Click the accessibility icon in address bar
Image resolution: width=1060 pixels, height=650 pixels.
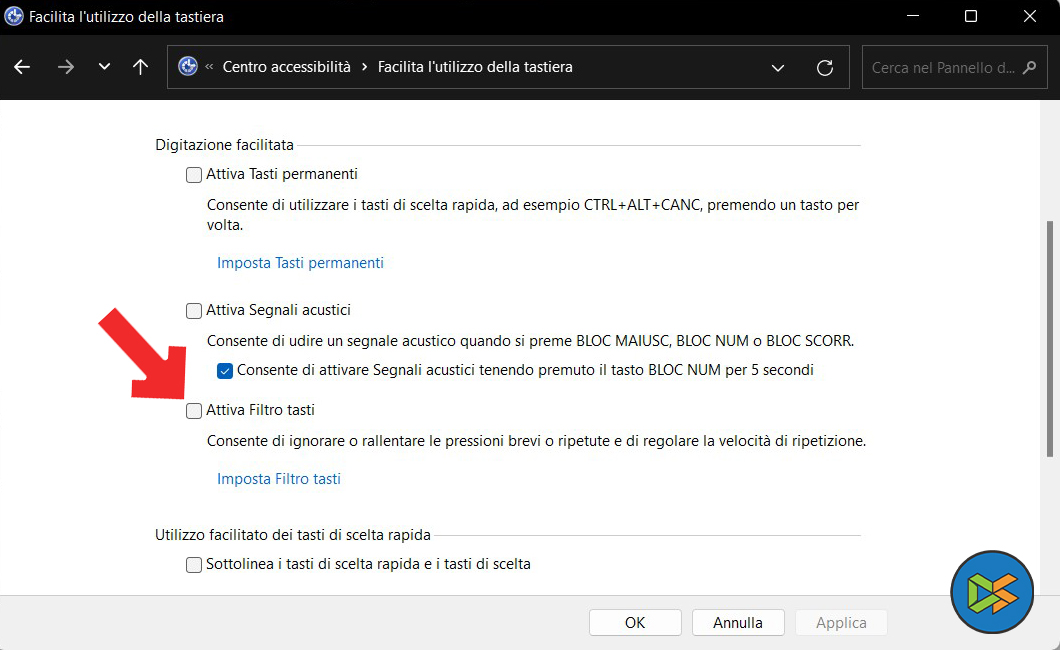pos(187,67)
